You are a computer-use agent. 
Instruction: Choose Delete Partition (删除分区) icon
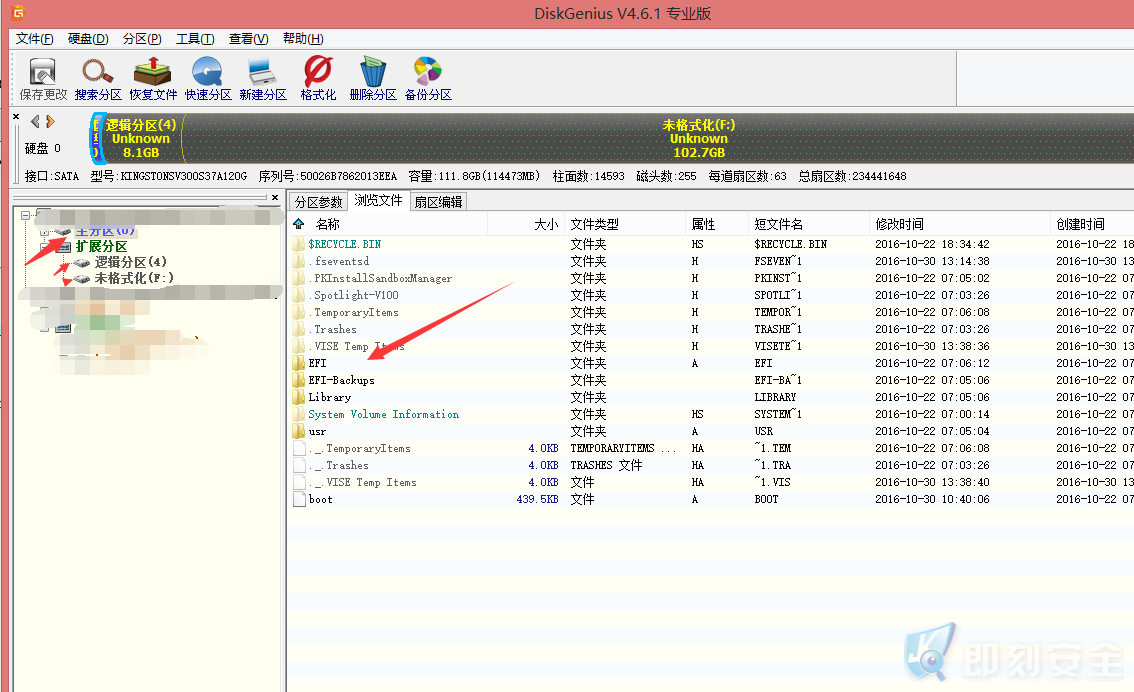pyautogui.click(x=373, y=79)
